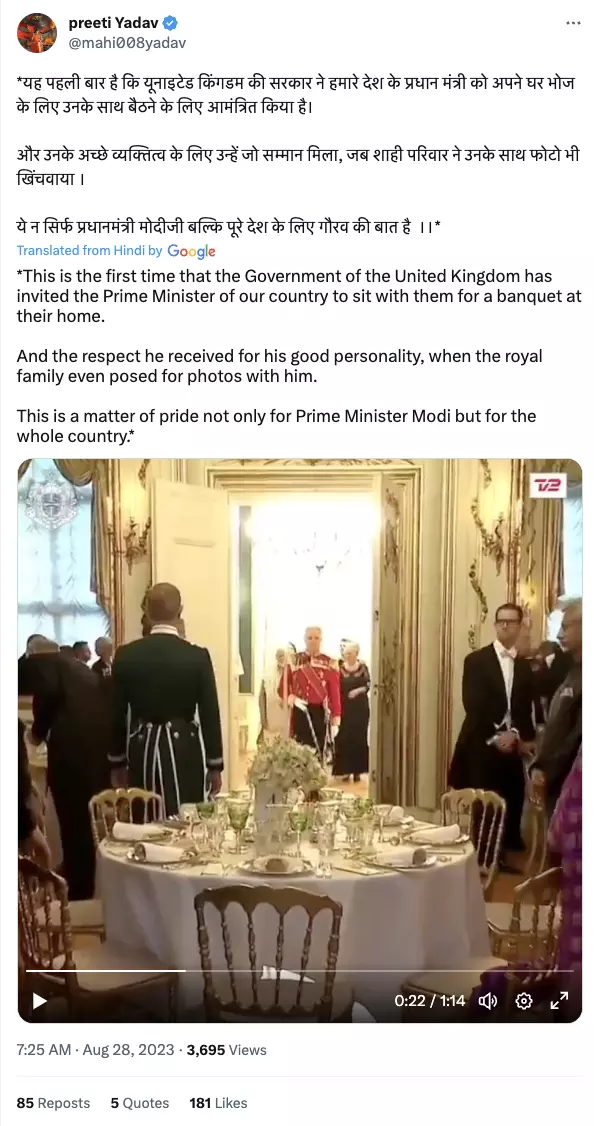This screenshot has width=594, height=1126.
Task: Open the preeti Yadav display name
Action: pos(113,24)
